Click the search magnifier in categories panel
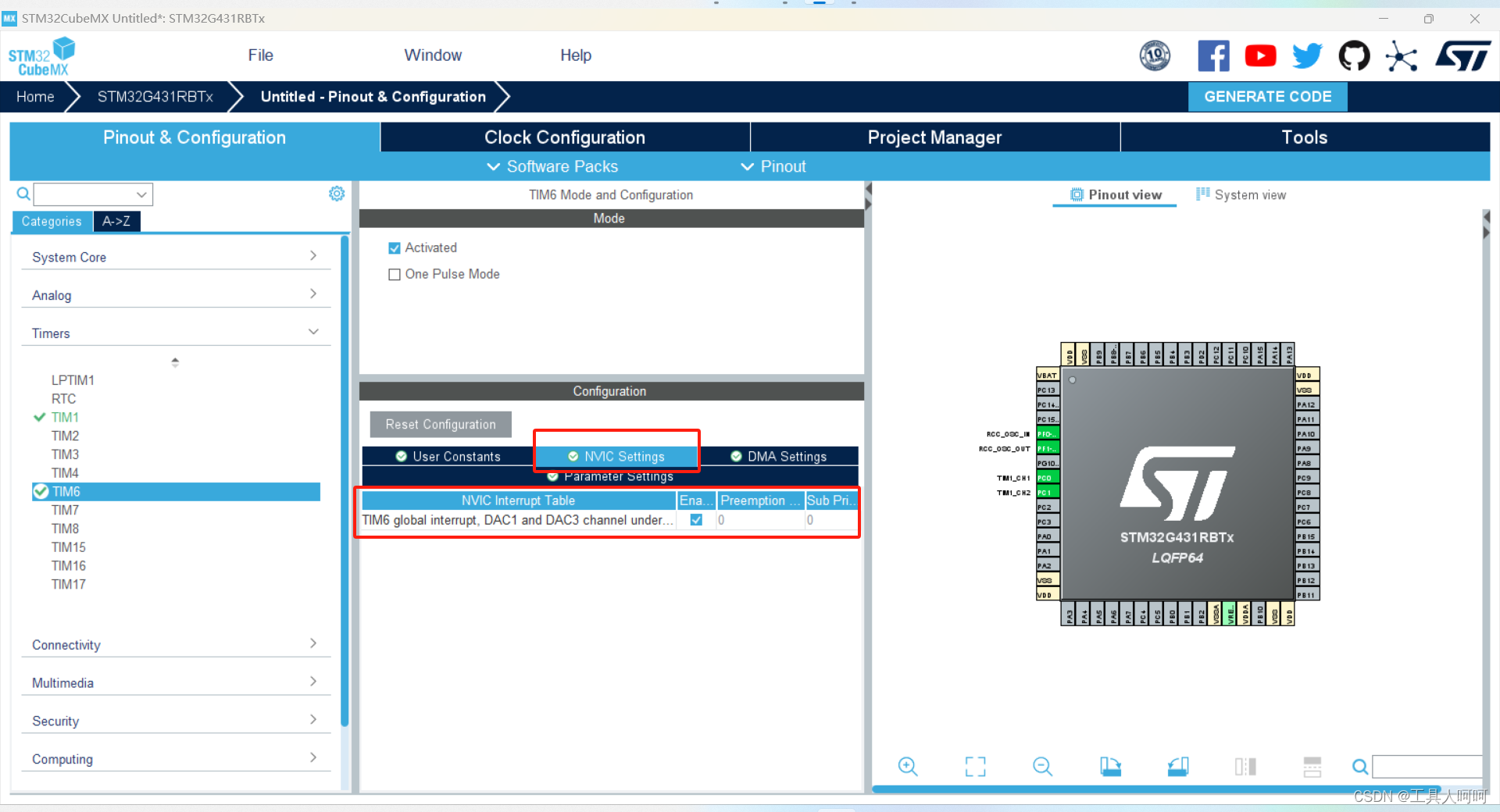This screenshot has height=812, width=1500. pyautogui.click(x=23, y=194)
